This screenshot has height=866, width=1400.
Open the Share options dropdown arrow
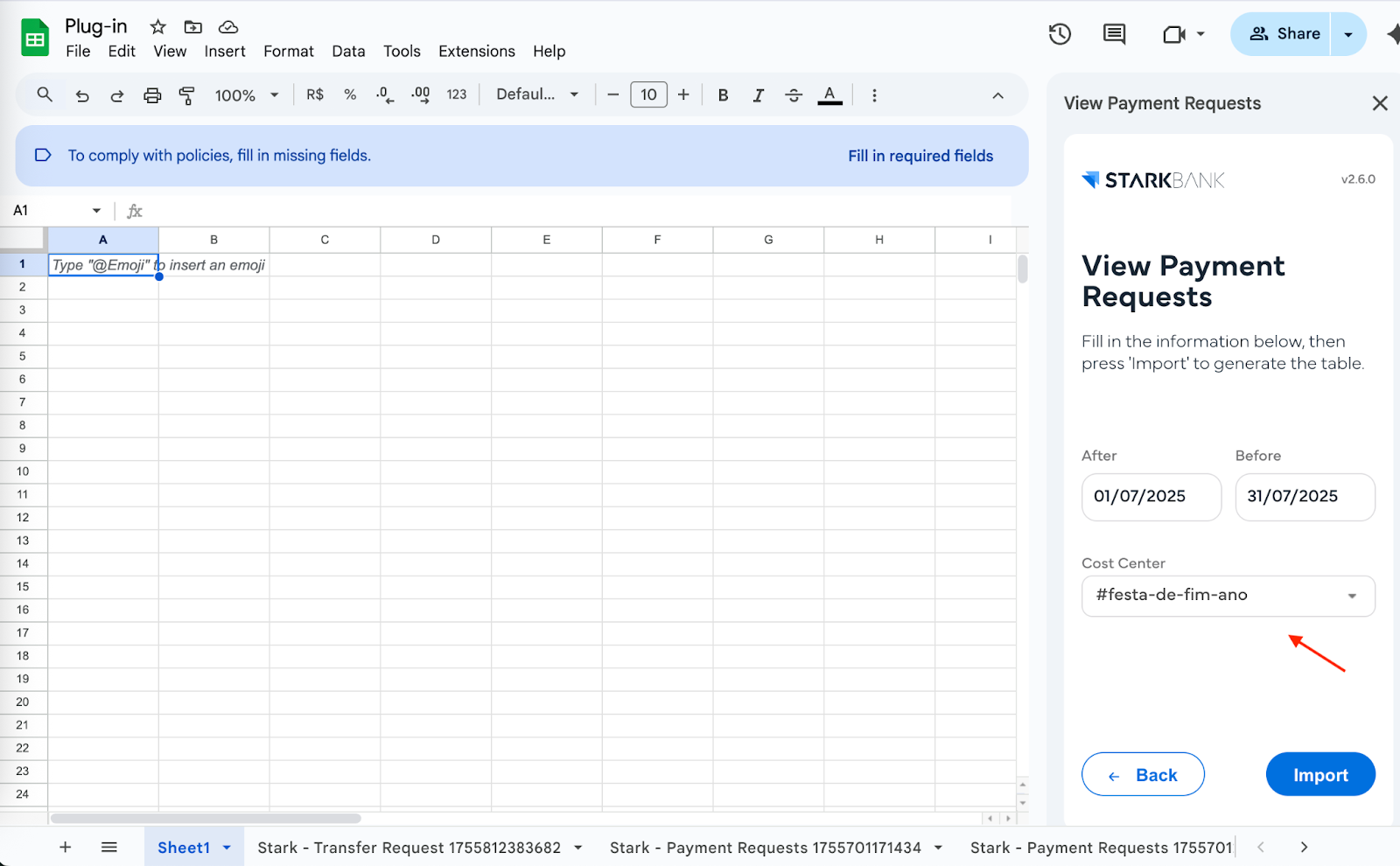pos(1348,34)
